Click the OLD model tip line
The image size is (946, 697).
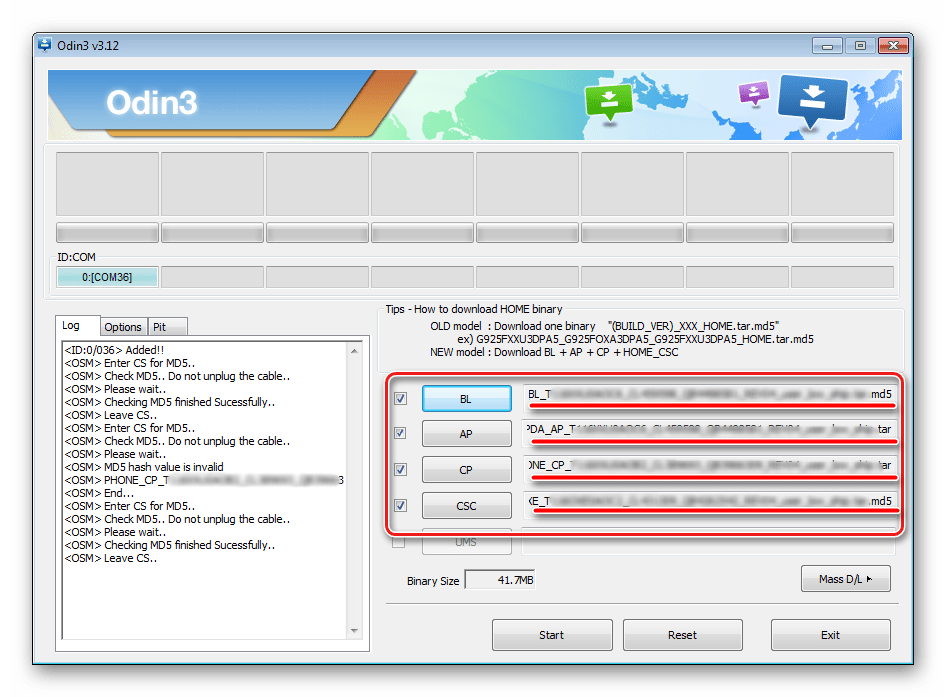coord(605,326)
